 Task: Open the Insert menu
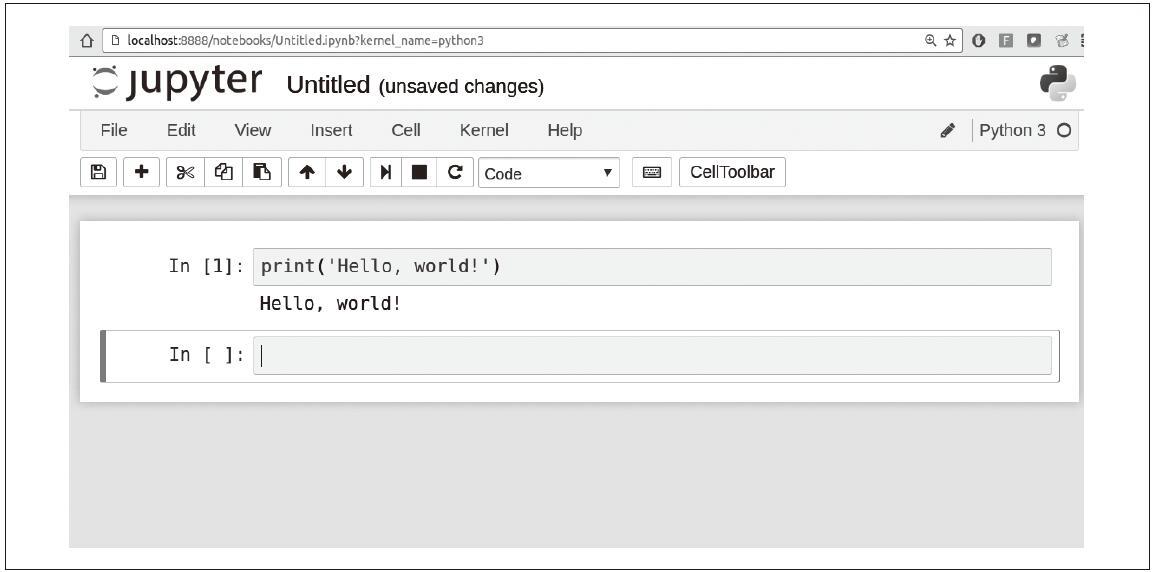(x=331, y=130)
